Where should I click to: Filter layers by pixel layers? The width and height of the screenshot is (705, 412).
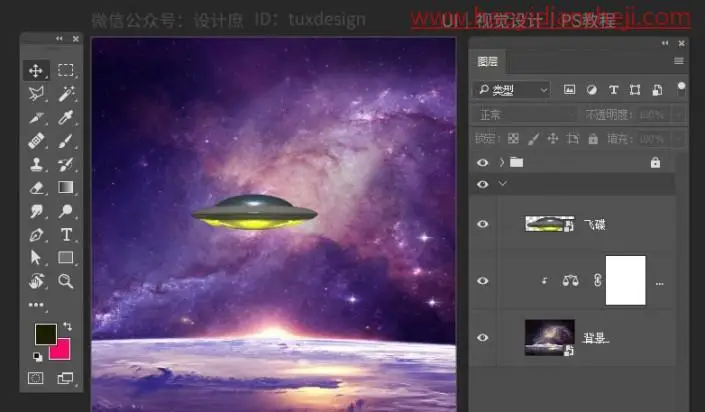[569, 90]
